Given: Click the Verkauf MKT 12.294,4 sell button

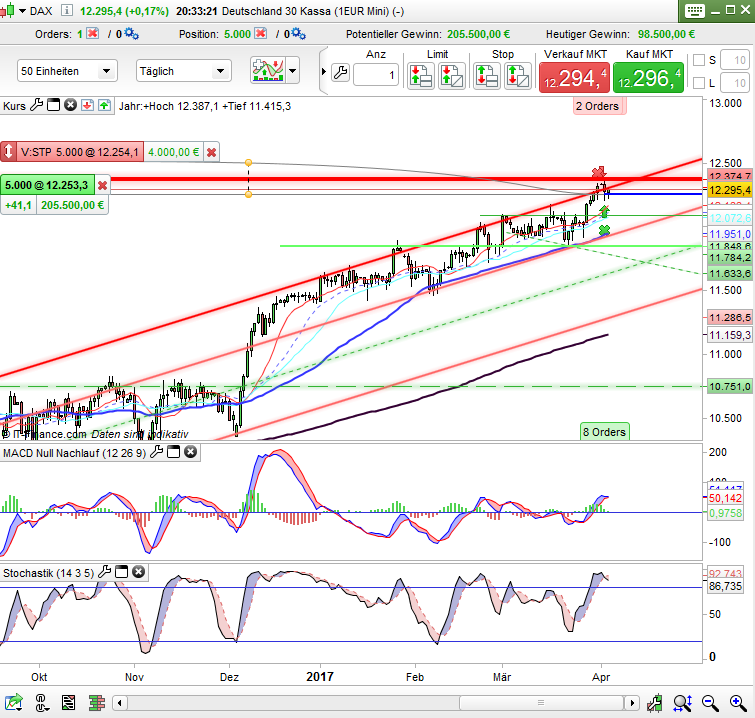Looking at the screenshot, I should pos(574,78).
